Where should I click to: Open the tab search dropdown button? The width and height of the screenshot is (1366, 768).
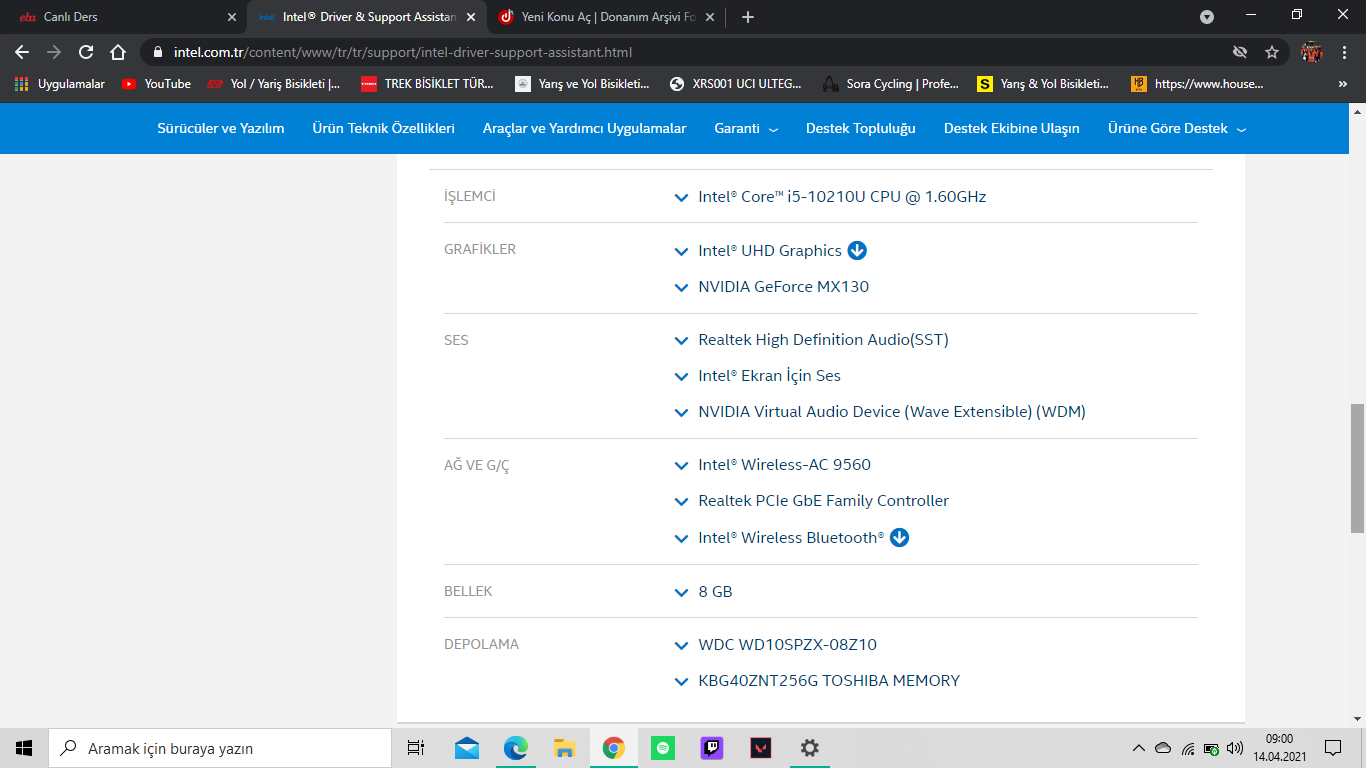point(1207,17)
